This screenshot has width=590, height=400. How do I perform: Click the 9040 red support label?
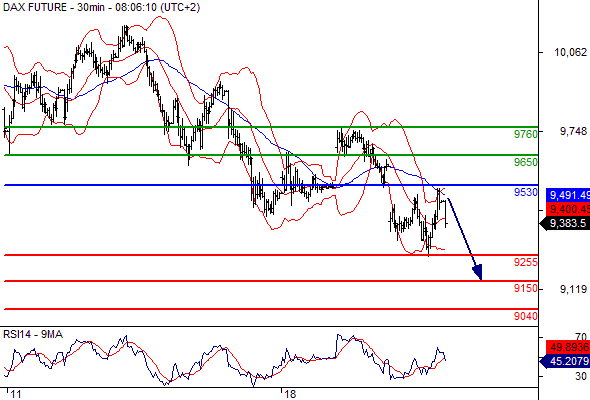coord(526,316)
